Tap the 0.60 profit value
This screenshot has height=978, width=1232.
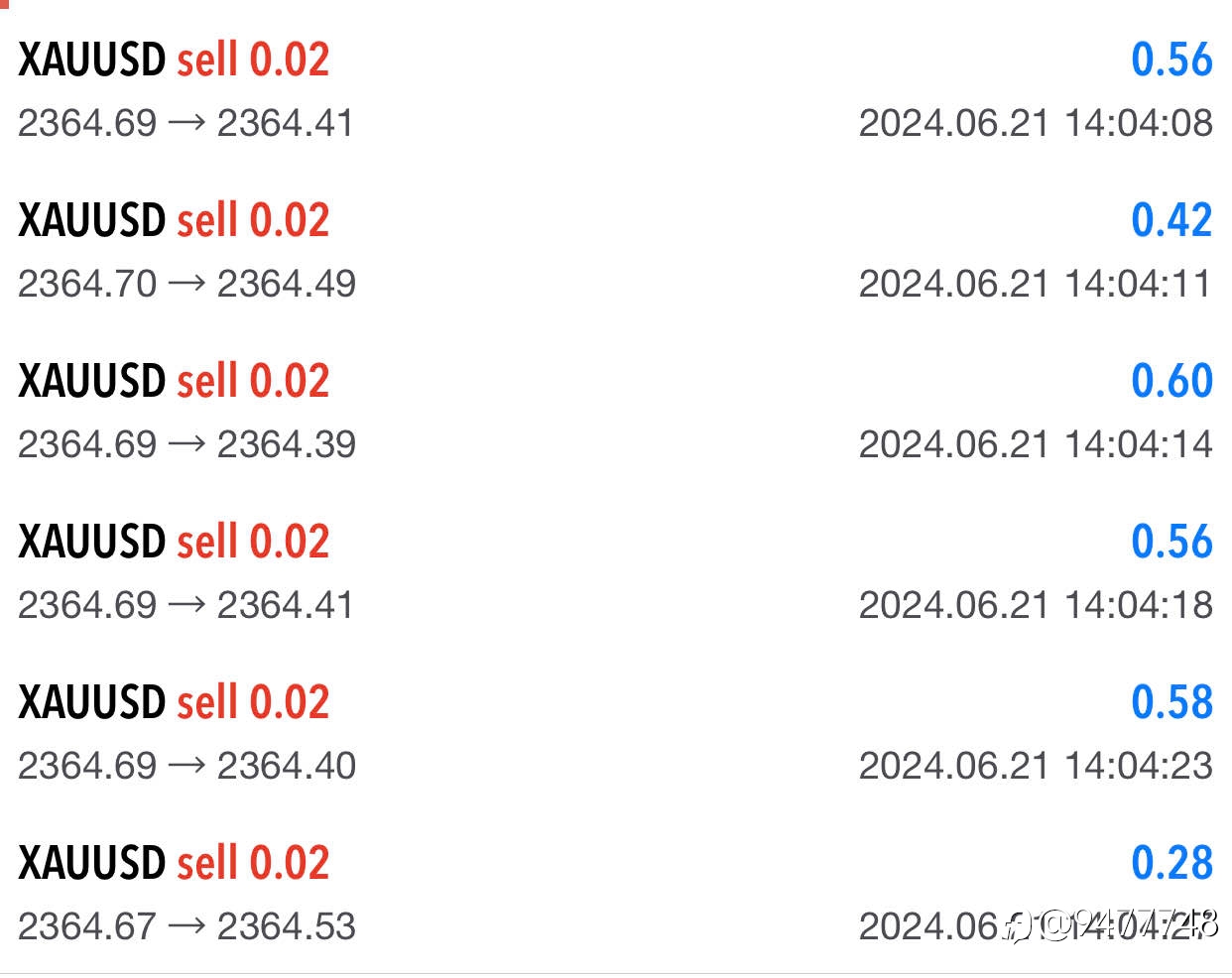click(1171, 381)
